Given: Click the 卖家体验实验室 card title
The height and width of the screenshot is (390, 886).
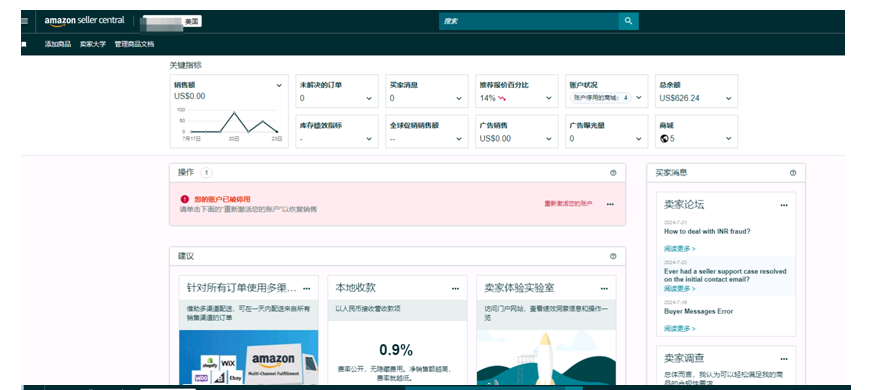Looking at the screenshot, I should (519, 288).
